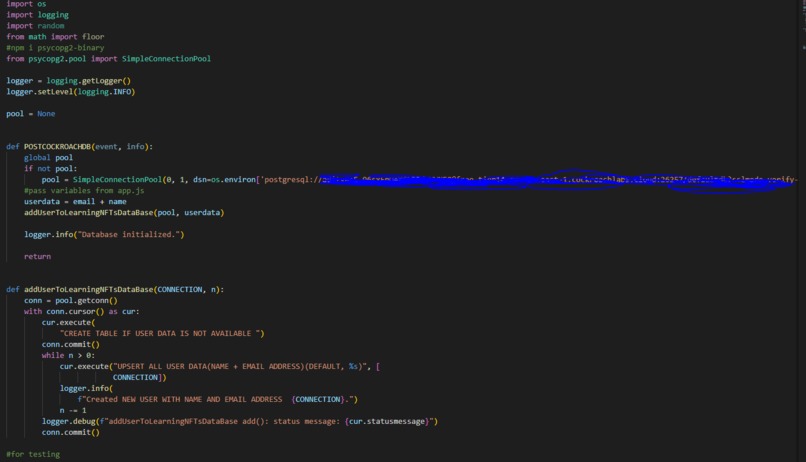Click 'SimpleConnectionPool' in the psycopg2 import line

(166, 59)
